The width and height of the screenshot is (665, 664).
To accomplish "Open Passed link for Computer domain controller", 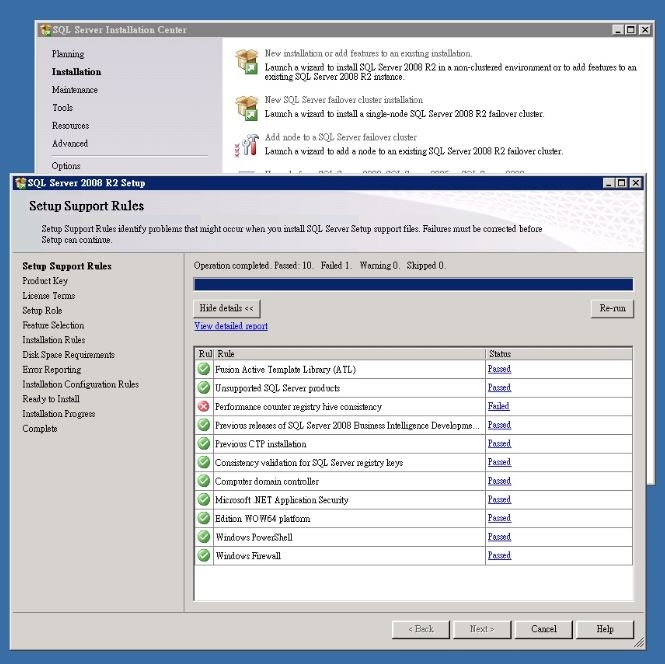I will coord(499,481).
